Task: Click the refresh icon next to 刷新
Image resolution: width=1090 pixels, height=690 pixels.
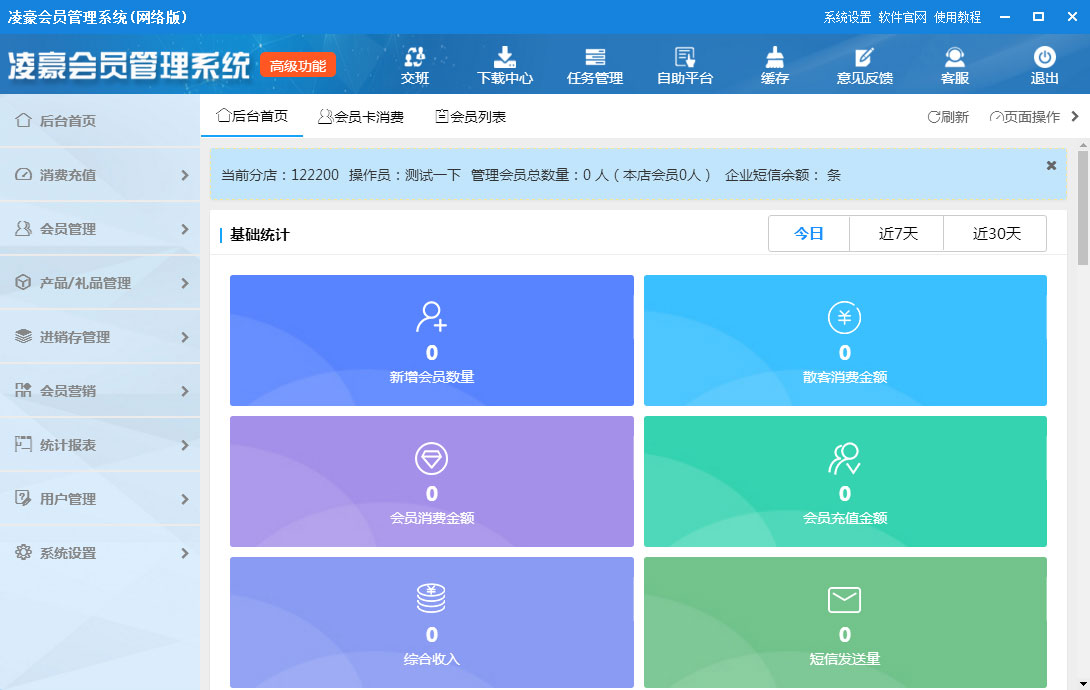Action: tap(934, 117)
